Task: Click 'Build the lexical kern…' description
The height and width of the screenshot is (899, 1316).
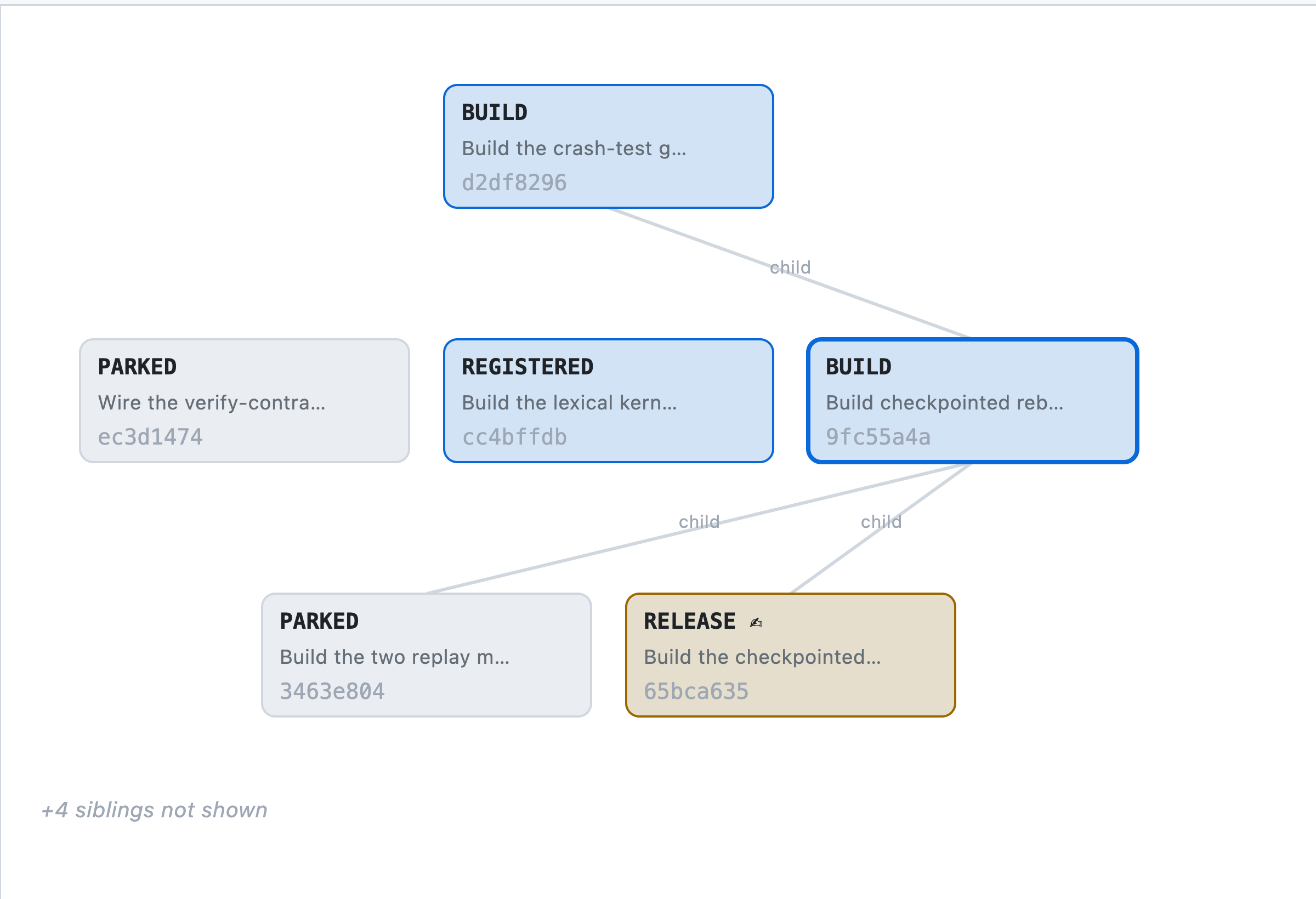Action: (x=569, y=402)
